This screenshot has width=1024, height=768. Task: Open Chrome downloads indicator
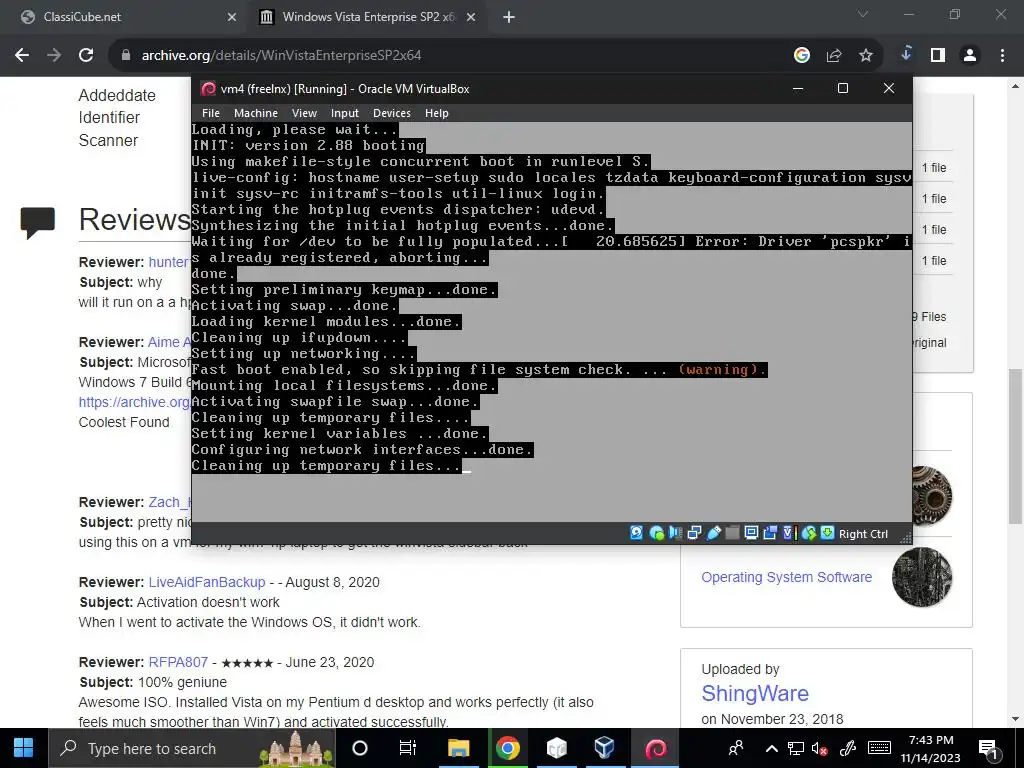click(906, 54)
